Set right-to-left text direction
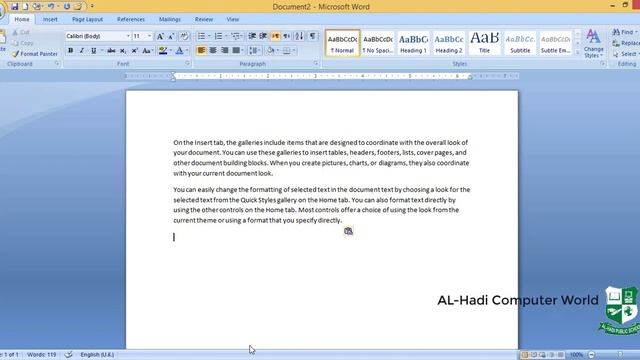 click(287, 36)
